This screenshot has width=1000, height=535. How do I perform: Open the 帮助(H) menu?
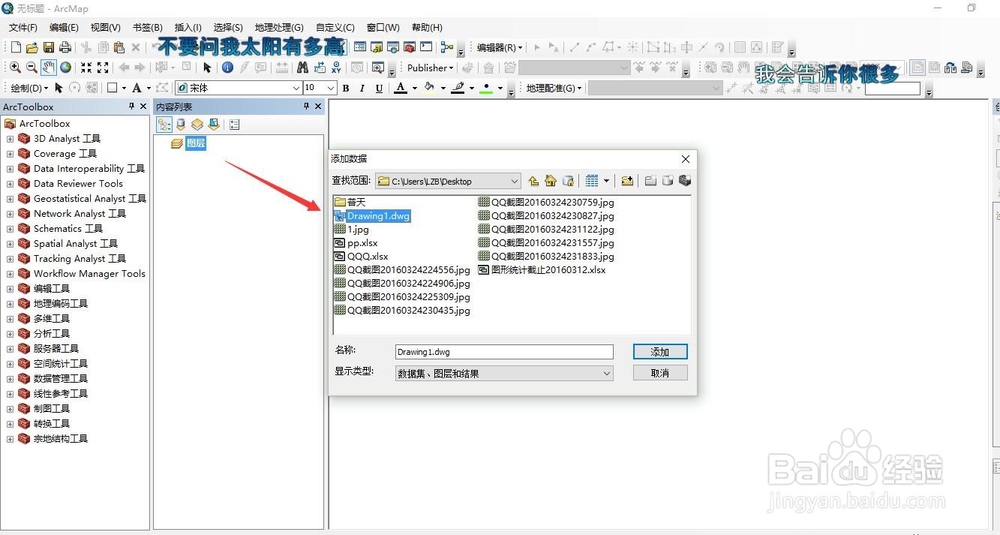pyautogui.click(x=427, y=27)
